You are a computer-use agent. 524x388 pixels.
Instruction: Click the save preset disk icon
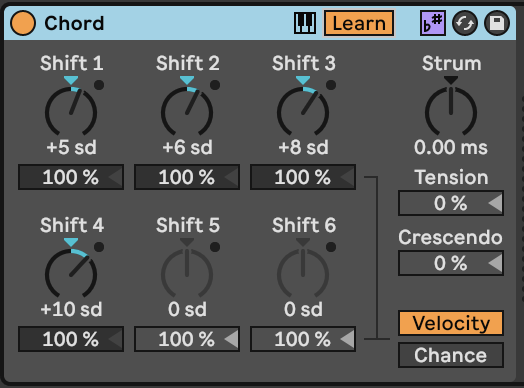(x=497, y=23)
